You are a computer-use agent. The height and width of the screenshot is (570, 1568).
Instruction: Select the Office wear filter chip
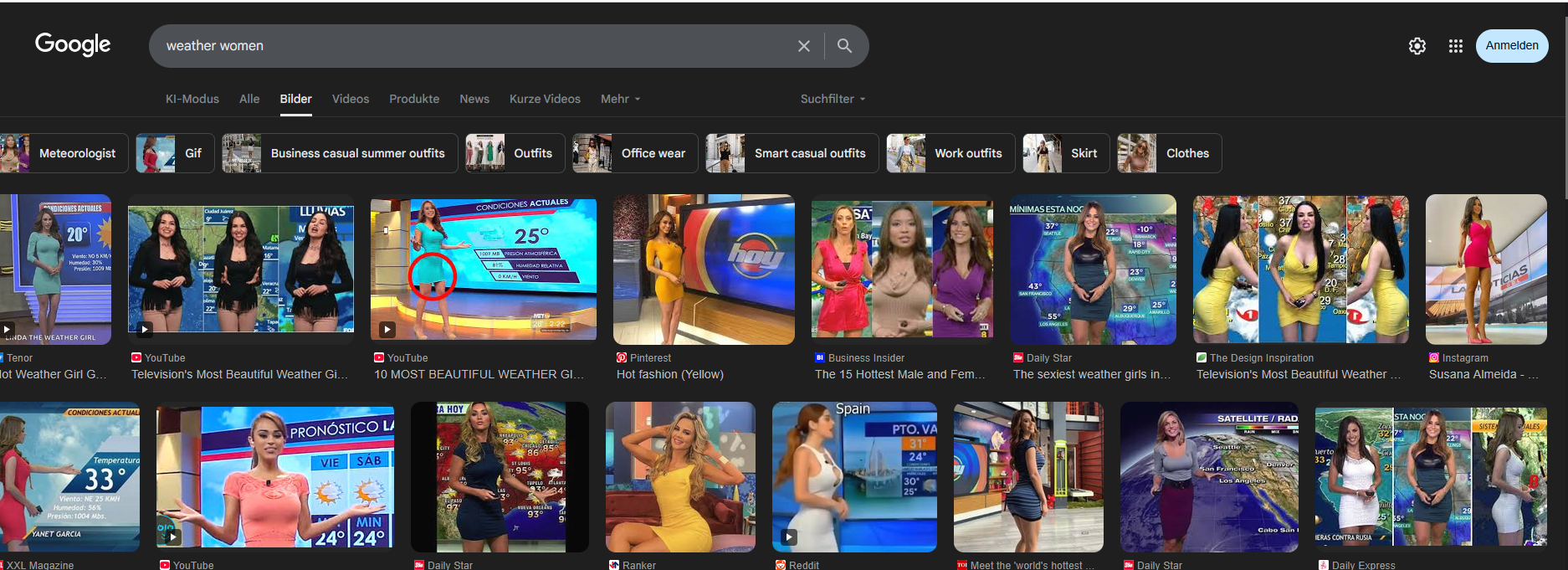pos(635,153)
